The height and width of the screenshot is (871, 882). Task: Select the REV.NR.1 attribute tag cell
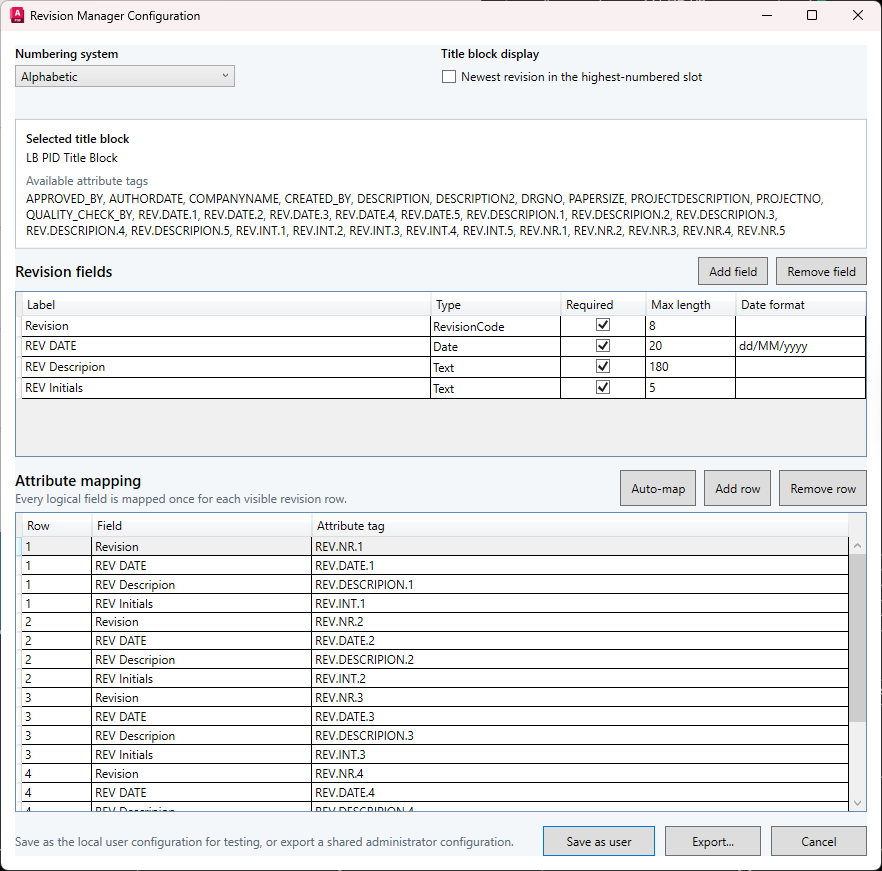point(580,546)
